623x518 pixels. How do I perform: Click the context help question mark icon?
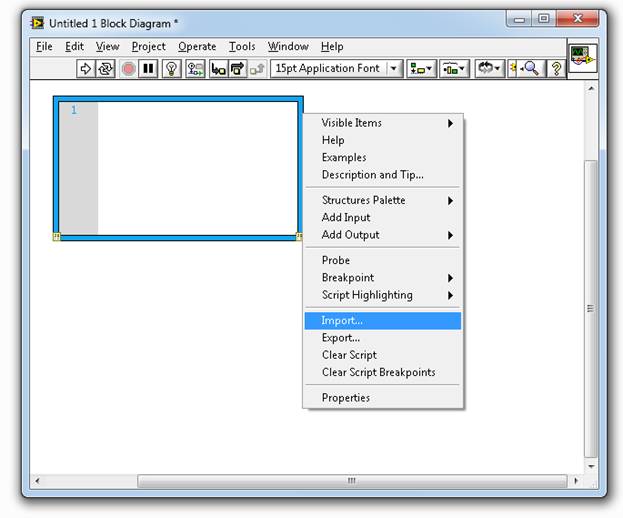tap(556, 69)
